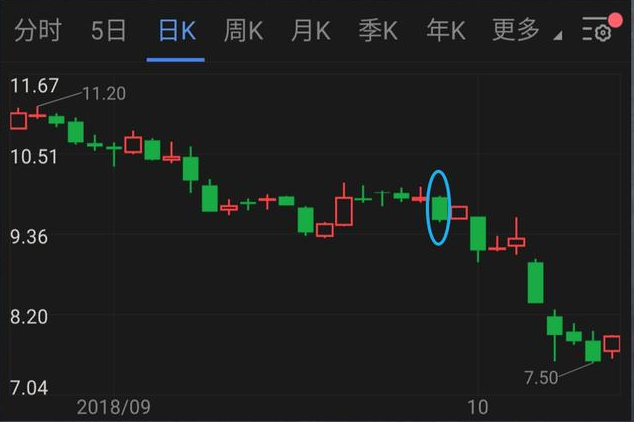Select the 日K tab

pos(177,30)
